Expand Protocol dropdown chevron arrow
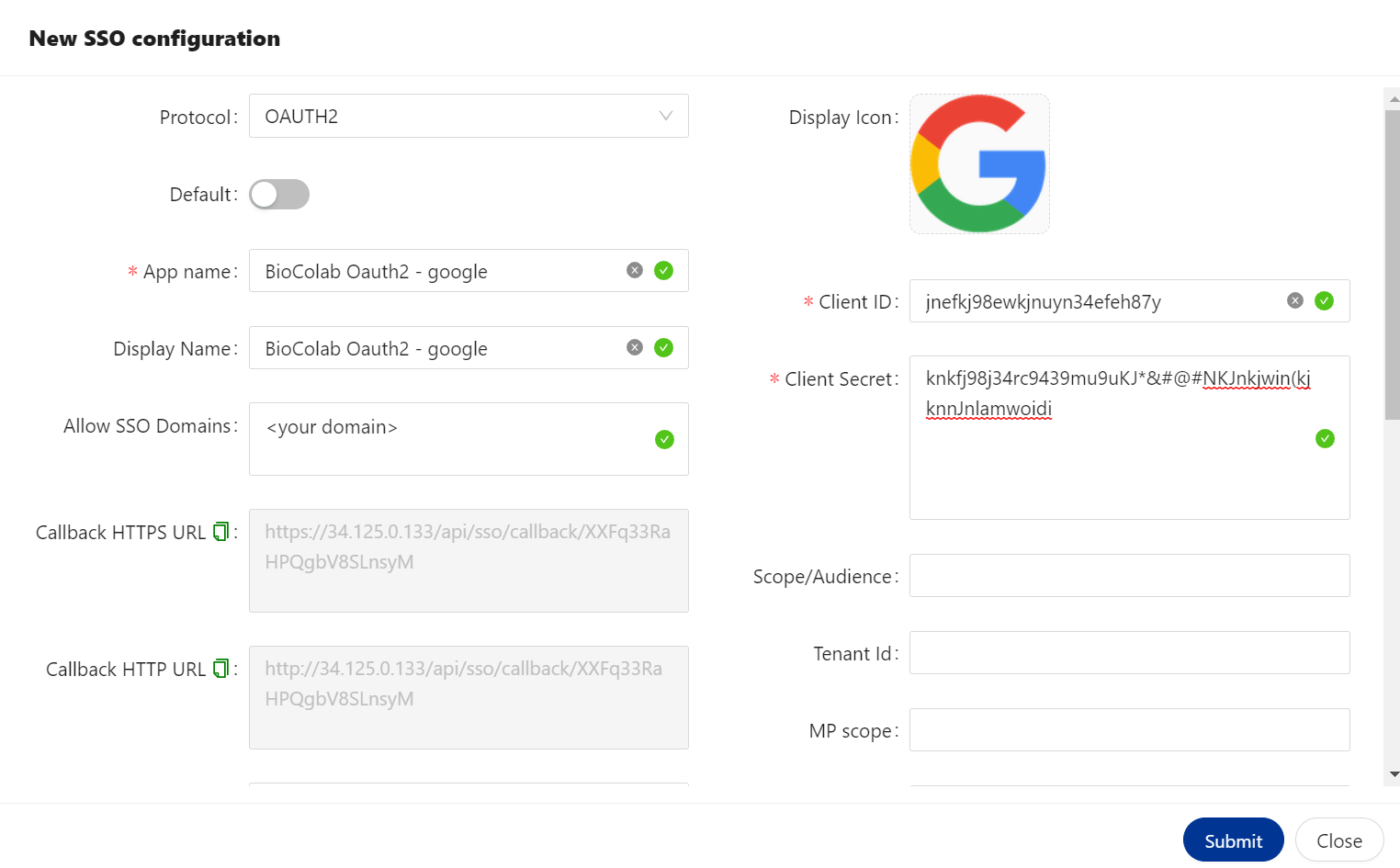This screenshot has width=1400, height=868. (x=666, y=116)
